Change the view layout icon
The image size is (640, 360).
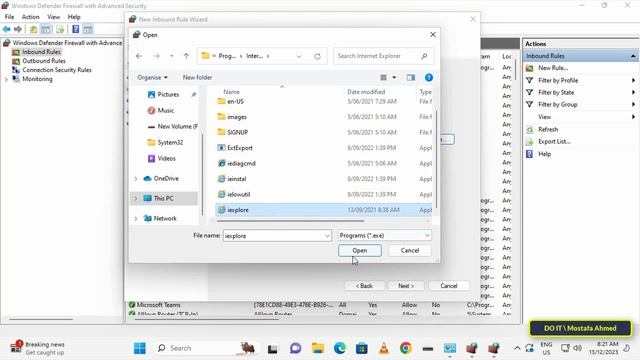[x=383, y=77]
